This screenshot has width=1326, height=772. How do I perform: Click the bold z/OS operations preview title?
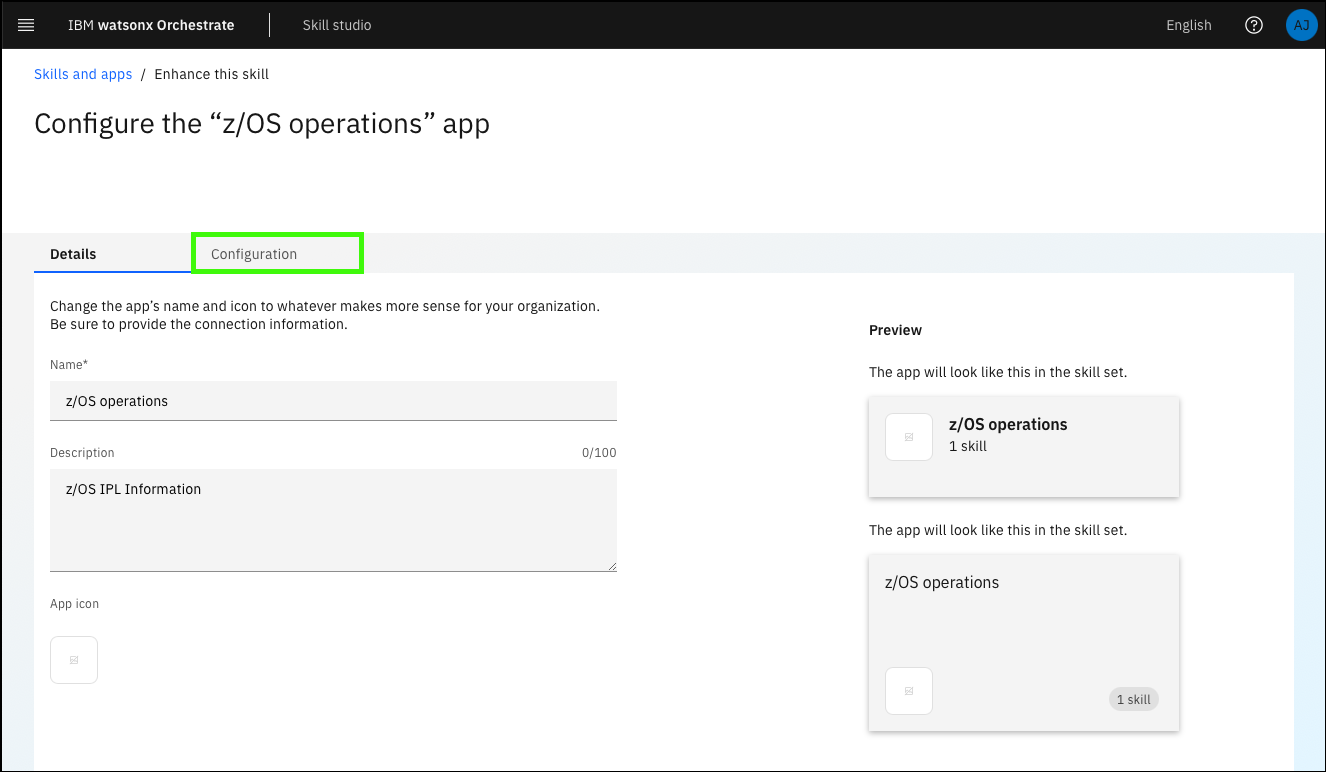1008,424
